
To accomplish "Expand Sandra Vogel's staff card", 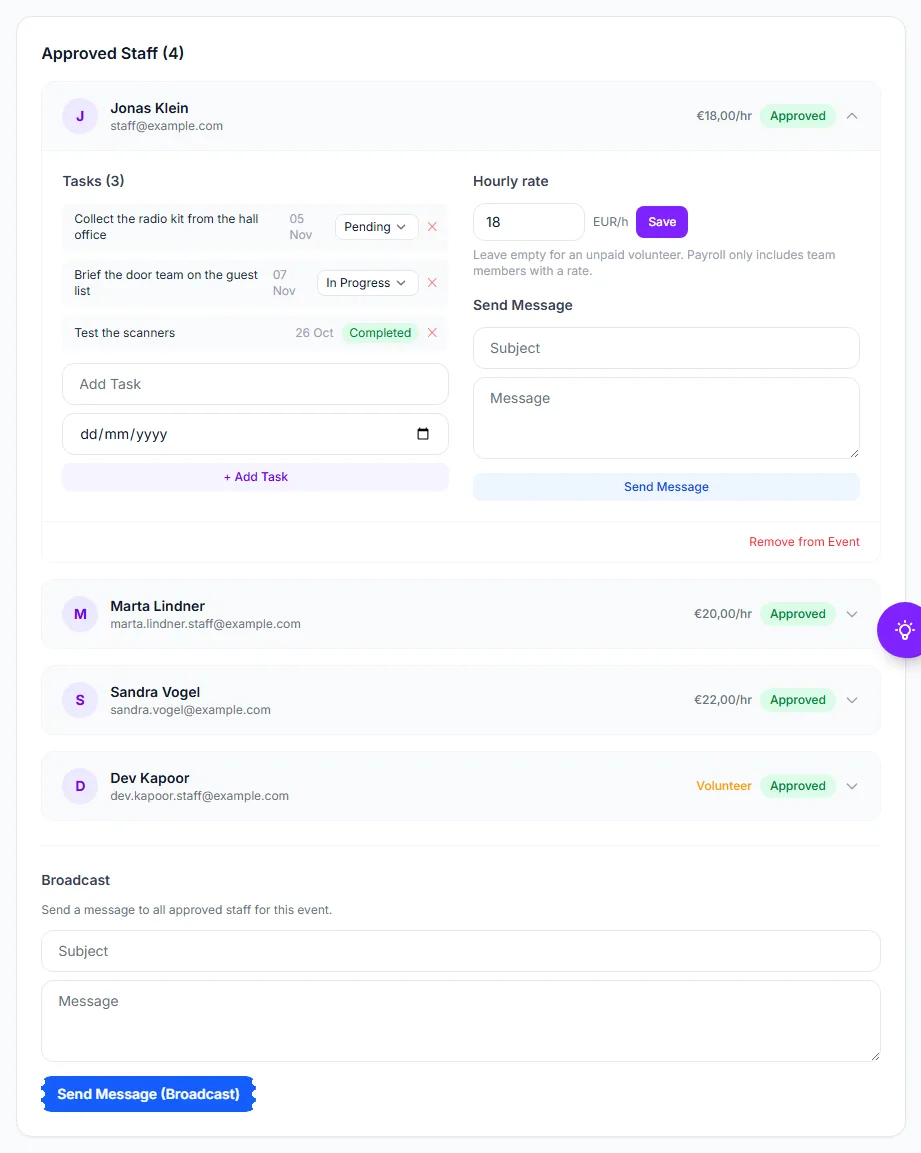I will point(852,700).
